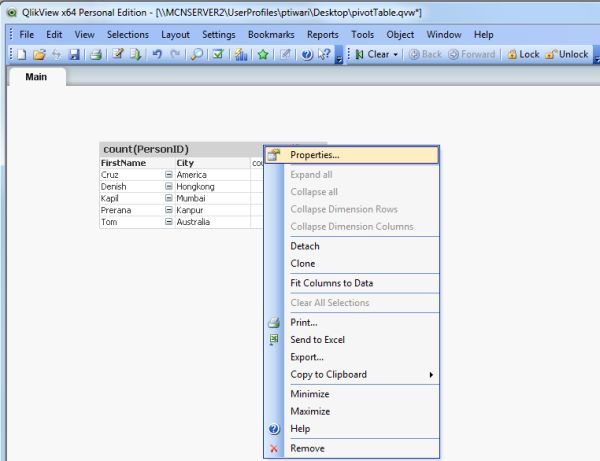
Task: Choose Print... in context menu
Action: [x=352, y=323]
